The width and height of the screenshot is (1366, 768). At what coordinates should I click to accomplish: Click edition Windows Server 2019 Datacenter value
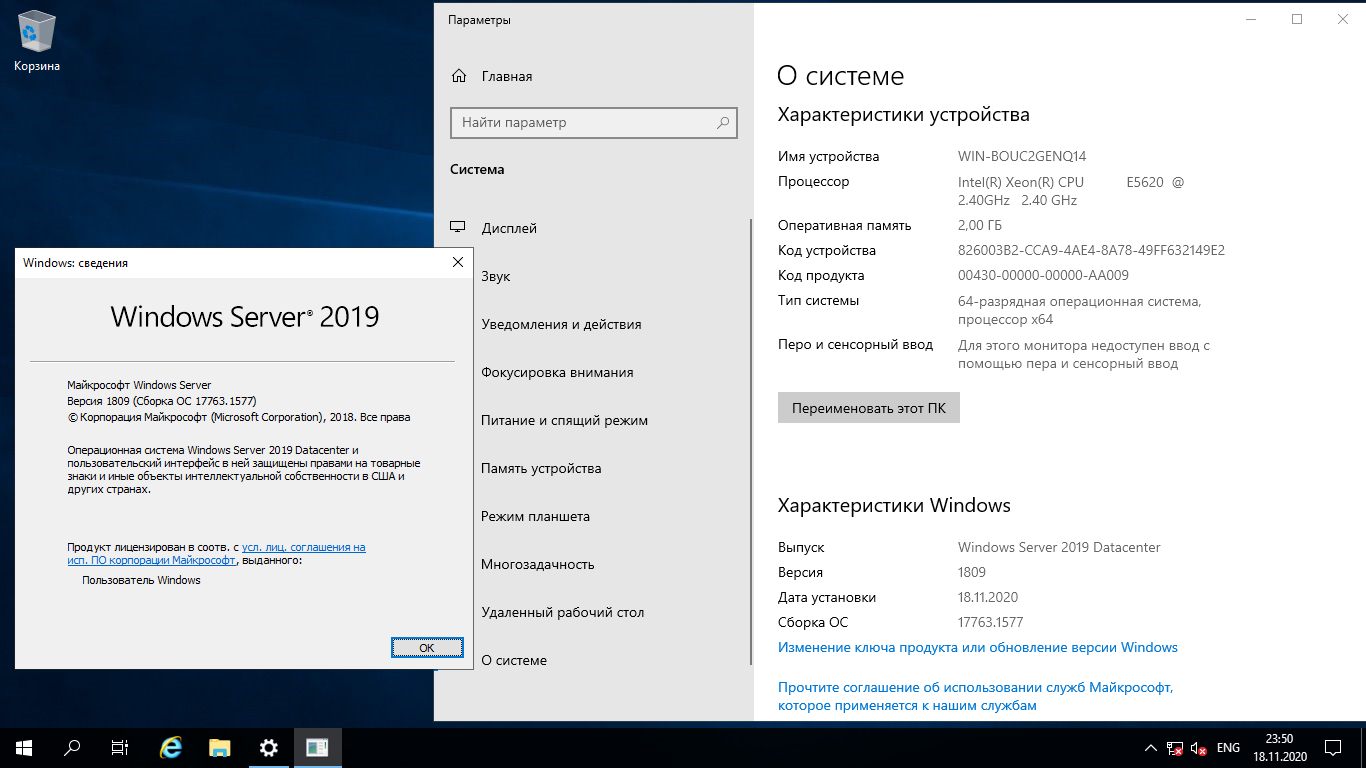tap(1059, 547)
